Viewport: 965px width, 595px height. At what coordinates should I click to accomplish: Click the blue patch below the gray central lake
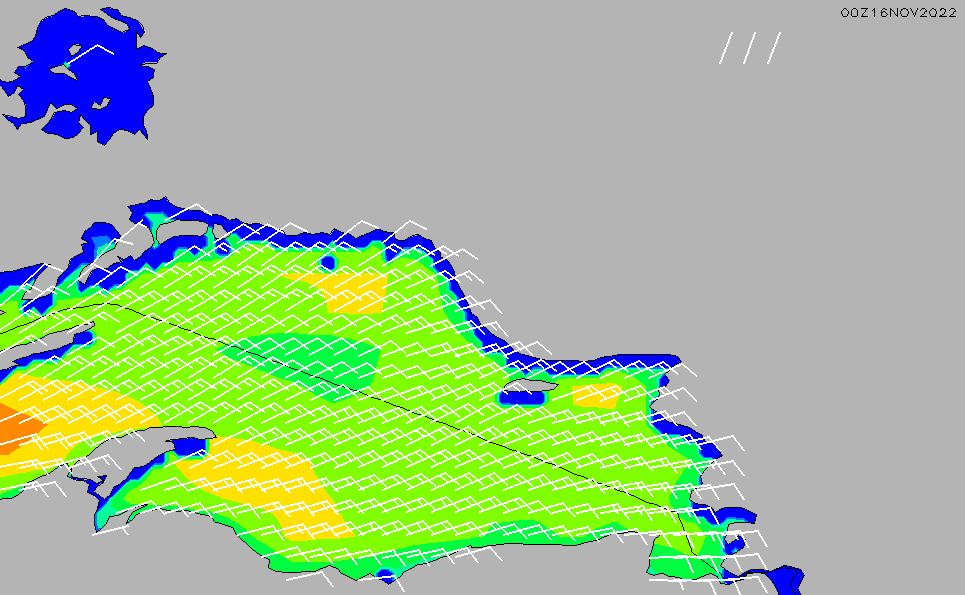click(x=522, y=398)
